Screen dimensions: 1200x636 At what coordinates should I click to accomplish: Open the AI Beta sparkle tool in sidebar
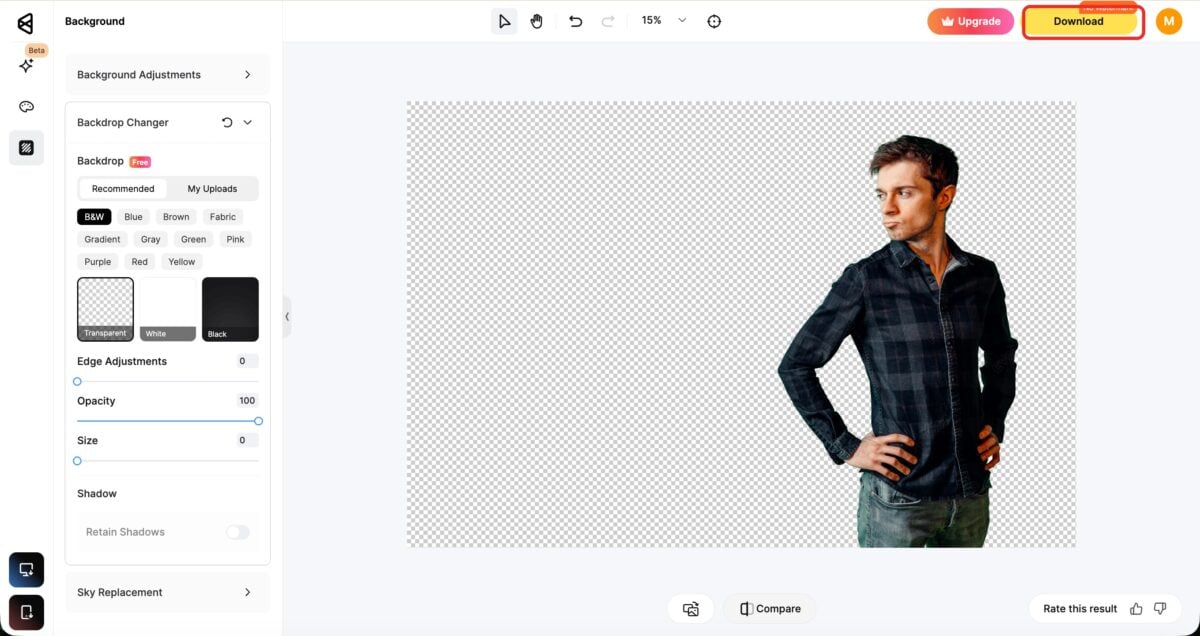tap(26, 66)
